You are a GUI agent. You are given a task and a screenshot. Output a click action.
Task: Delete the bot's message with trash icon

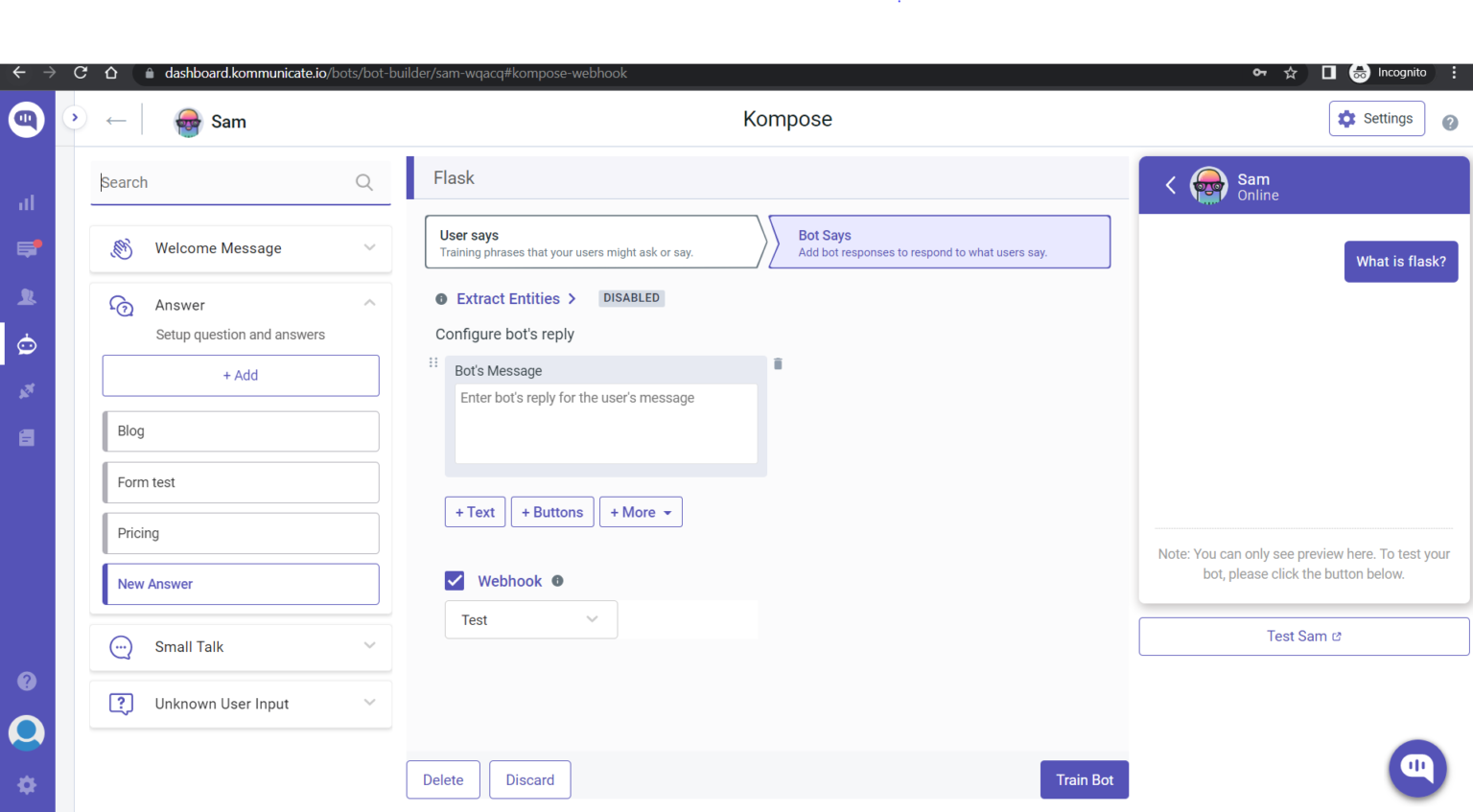[x=778, y=364]
